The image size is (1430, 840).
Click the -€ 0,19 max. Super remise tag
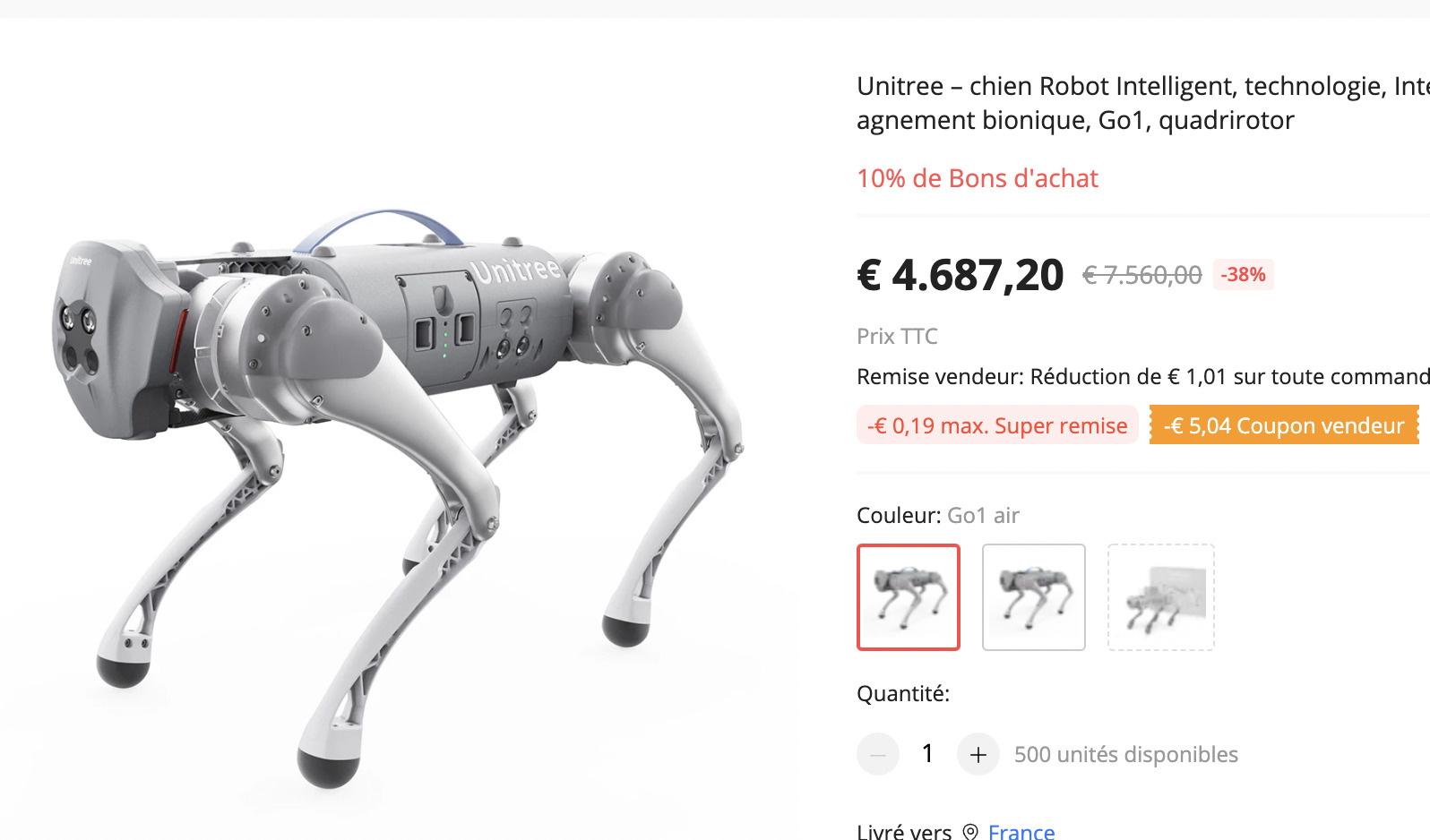click(997, 425)
